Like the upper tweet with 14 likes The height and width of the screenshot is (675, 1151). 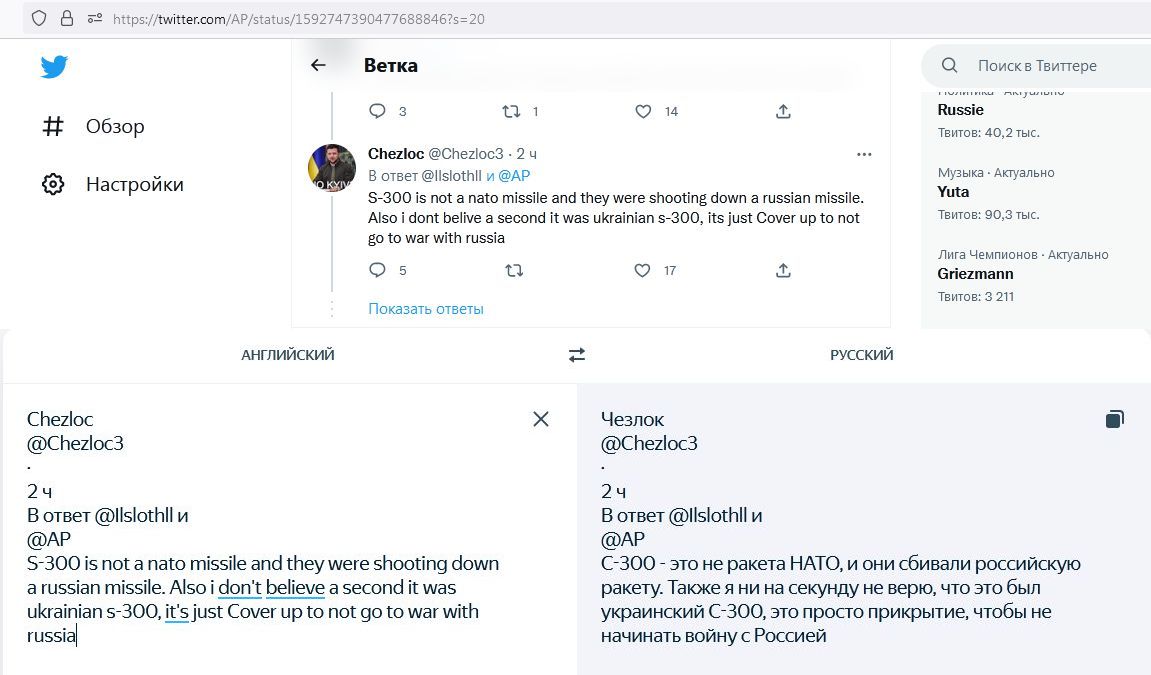pos(643,112)
